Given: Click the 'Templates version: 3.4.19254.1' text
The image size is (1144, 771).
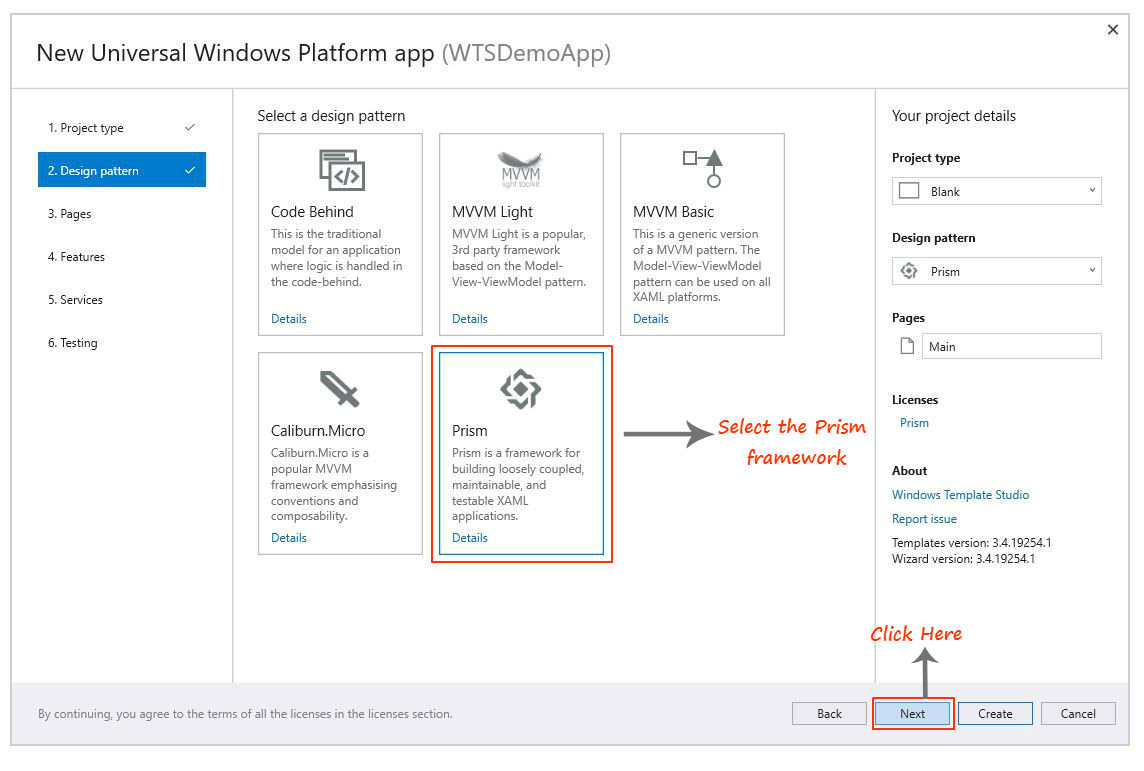Looking at the screenshot, I should pos(972,543).
